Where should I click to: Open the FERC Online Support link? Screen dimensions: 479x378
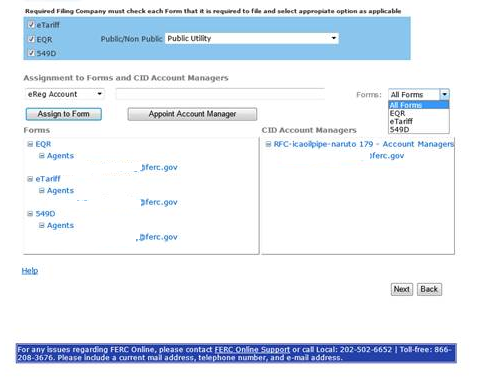pos(252,350)
